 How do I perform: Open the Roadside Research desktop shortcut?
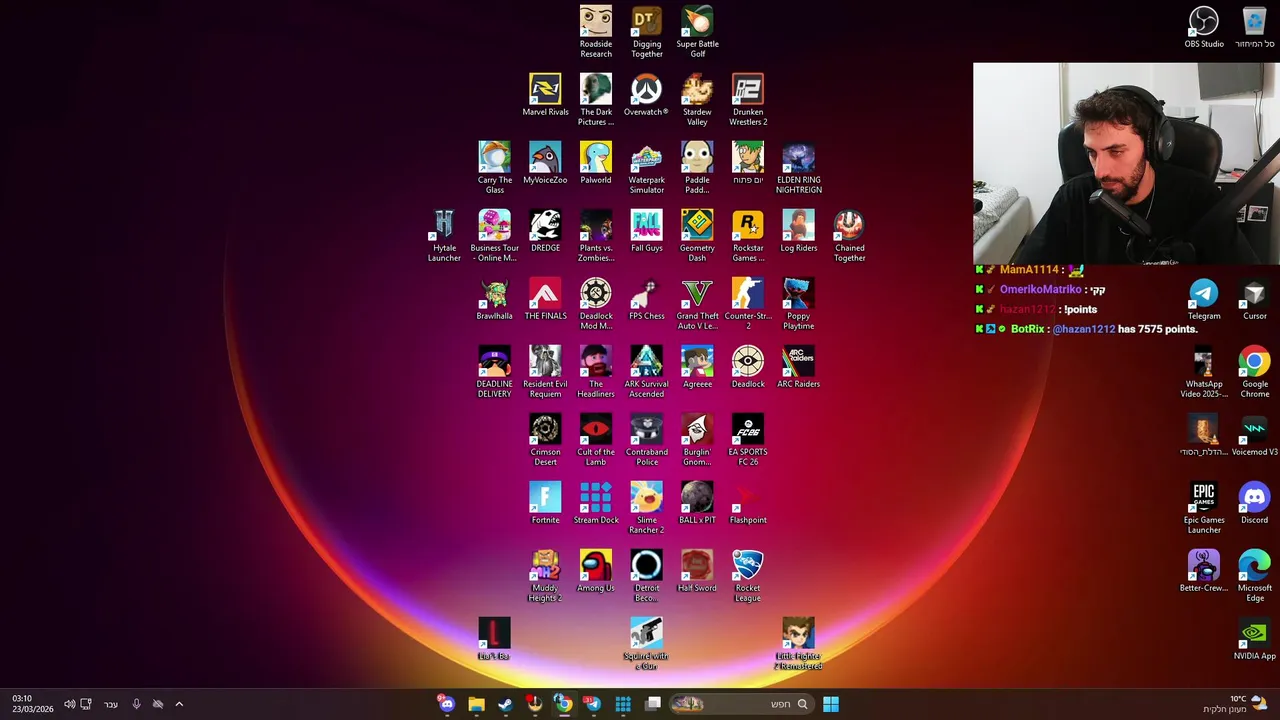(x=595, y=32)
